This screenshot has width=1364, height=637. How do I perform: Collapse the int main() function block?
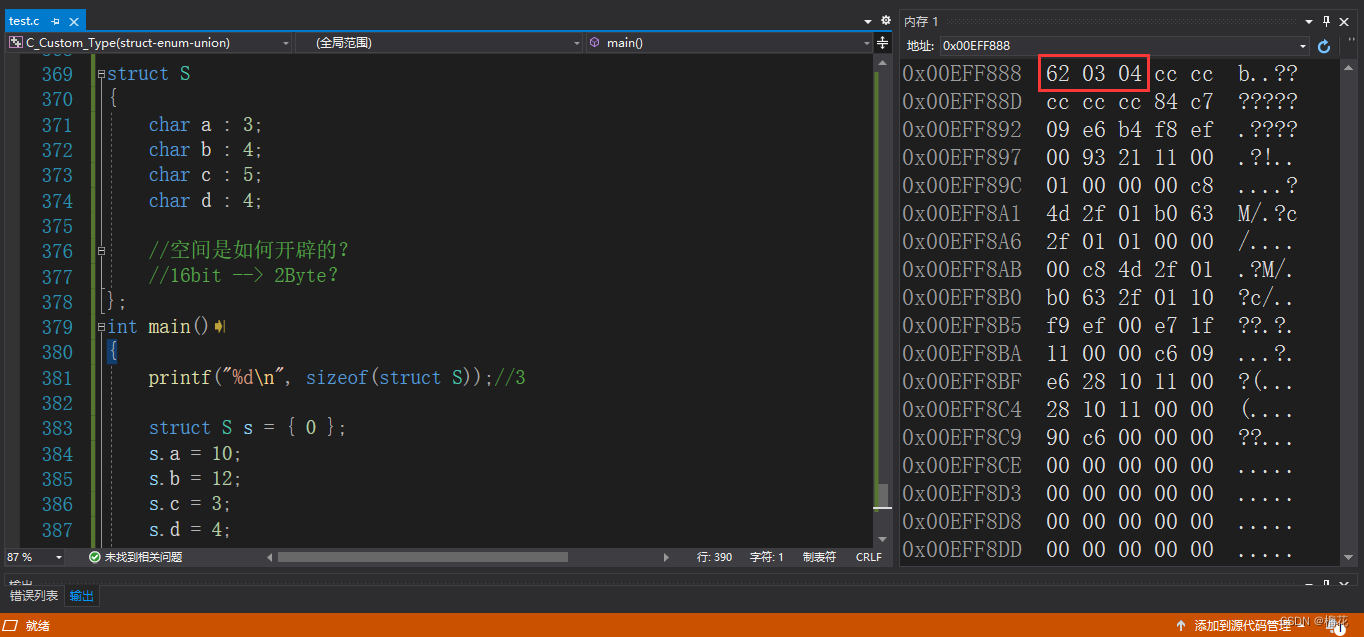101,327
